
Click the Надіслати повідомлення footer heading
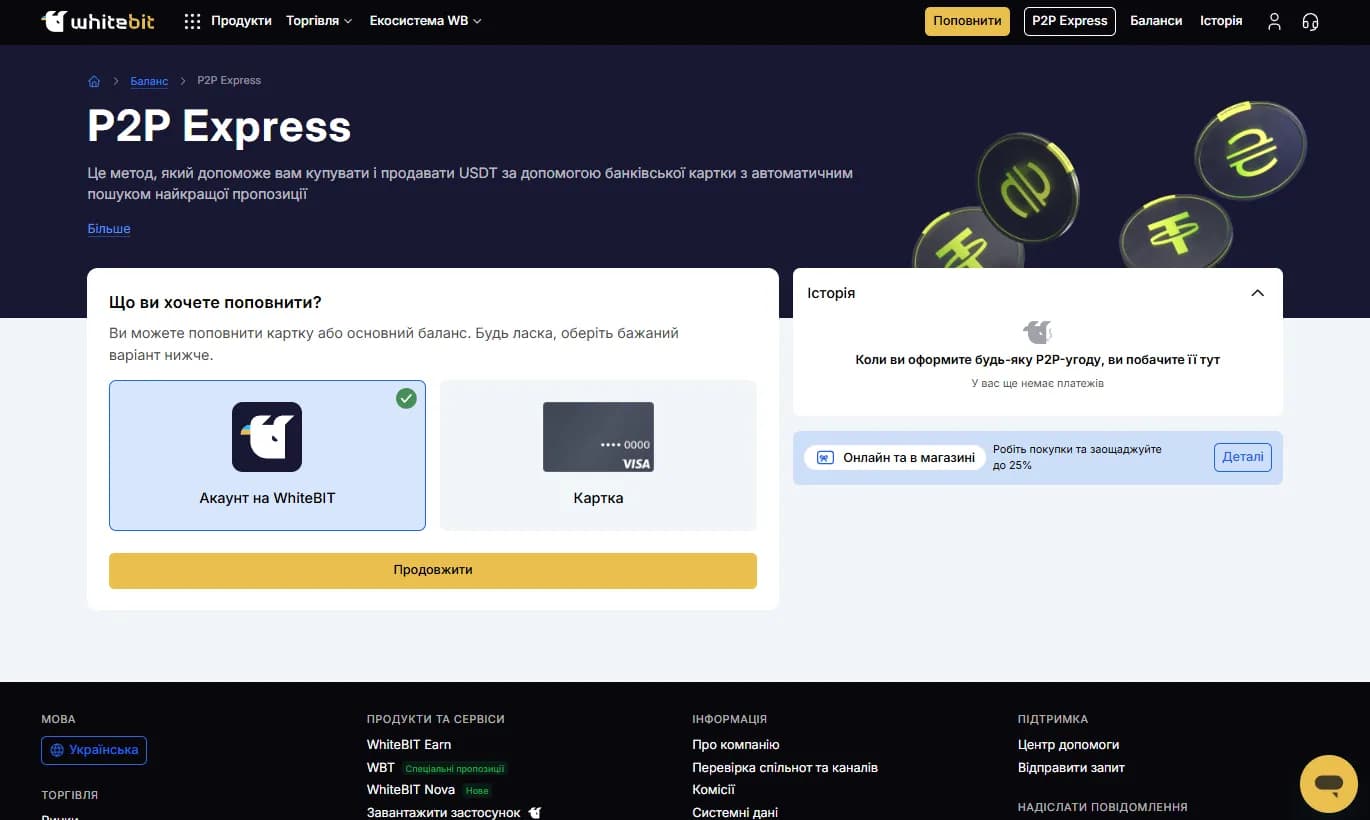click(1102, 807)
